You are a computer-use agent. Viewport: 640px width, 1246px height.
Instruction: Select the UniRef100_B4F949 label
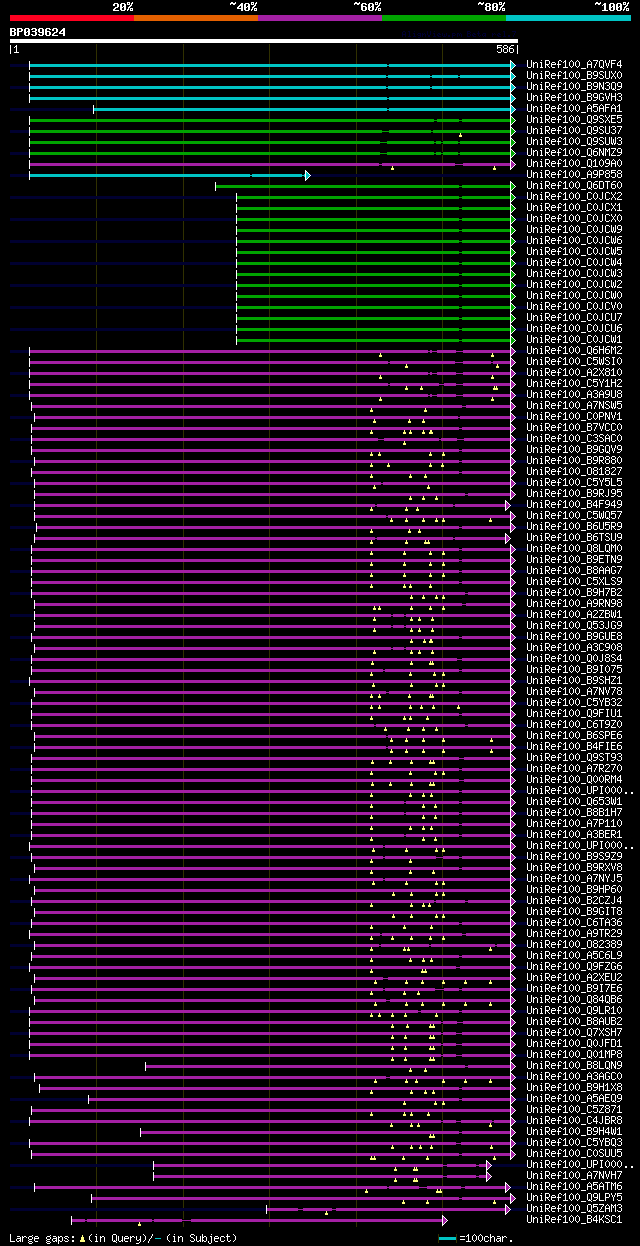574,504
